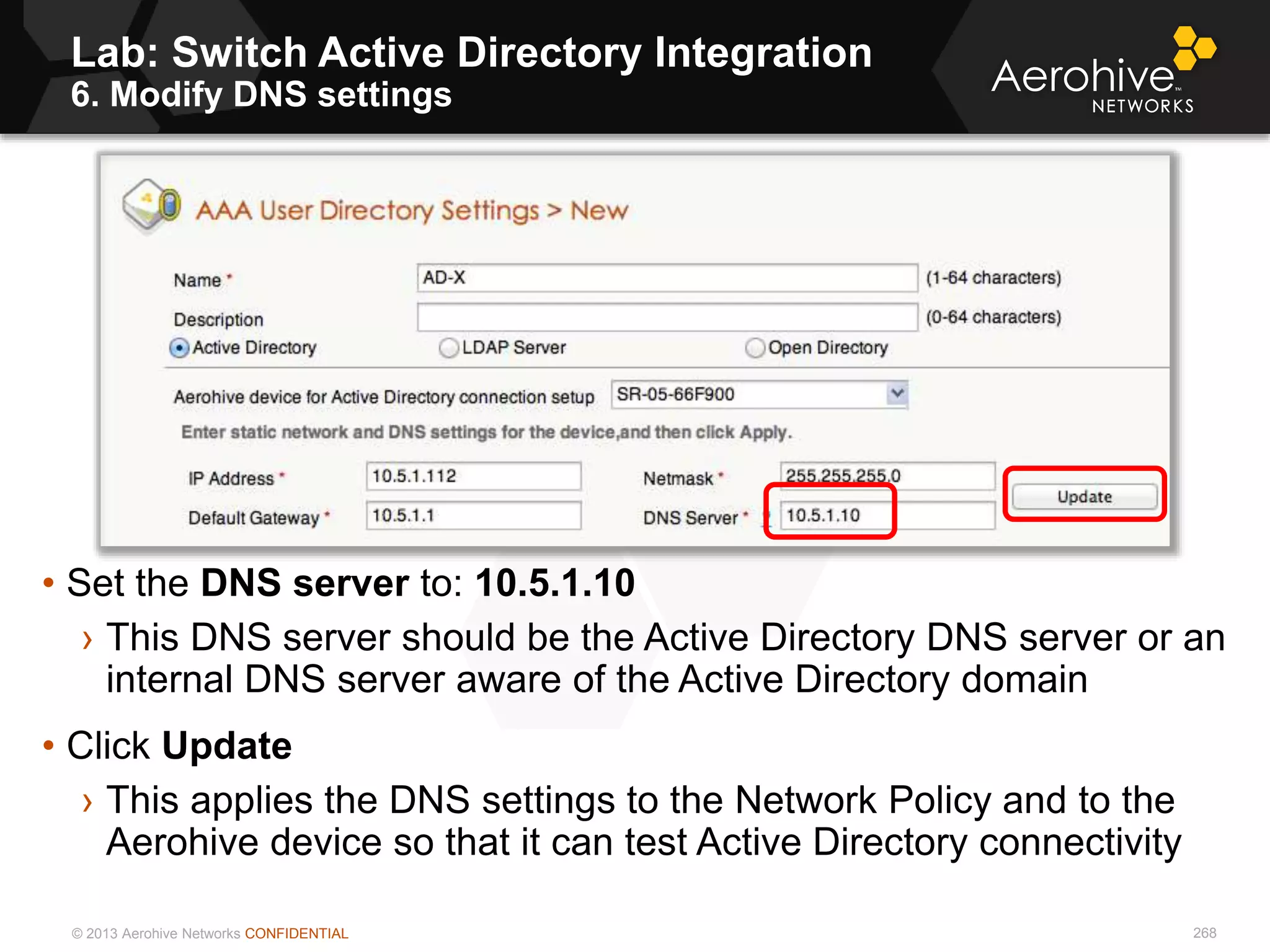Select the LDAP Server radio button
The height and width of the screenshot is (952, 1270).
[448, 348]
